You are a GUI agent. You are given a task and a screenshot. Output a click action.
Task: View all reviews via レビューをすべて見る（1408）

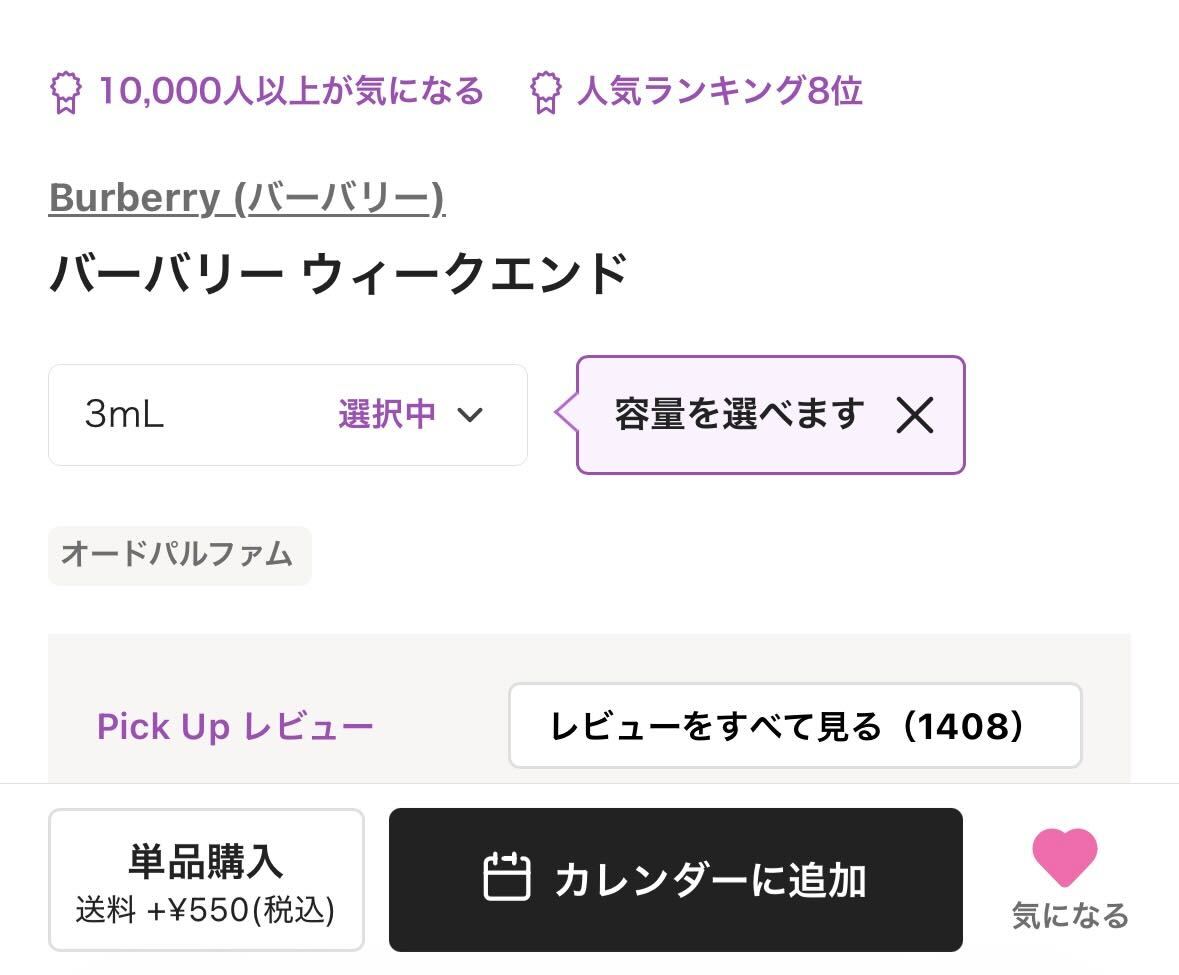click(794, 726)
